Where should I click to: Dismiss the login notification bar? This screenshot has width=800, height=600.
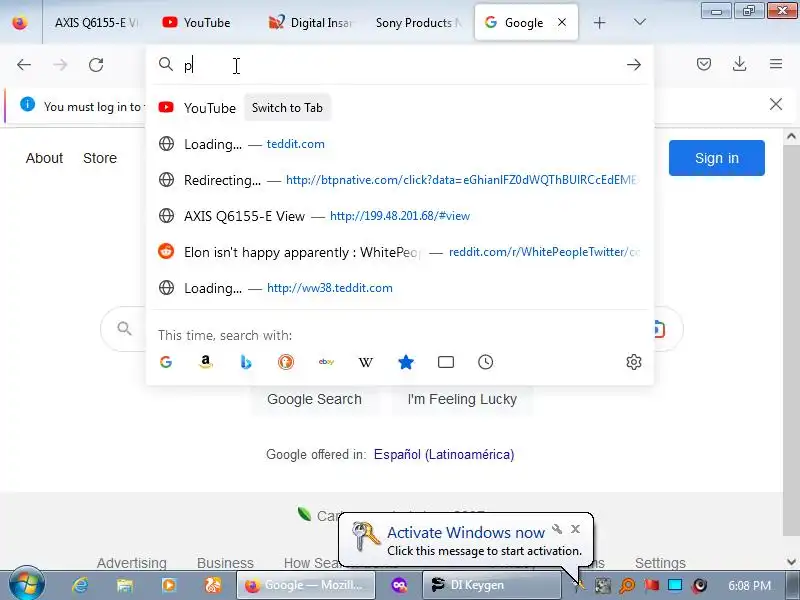[776, 104]
